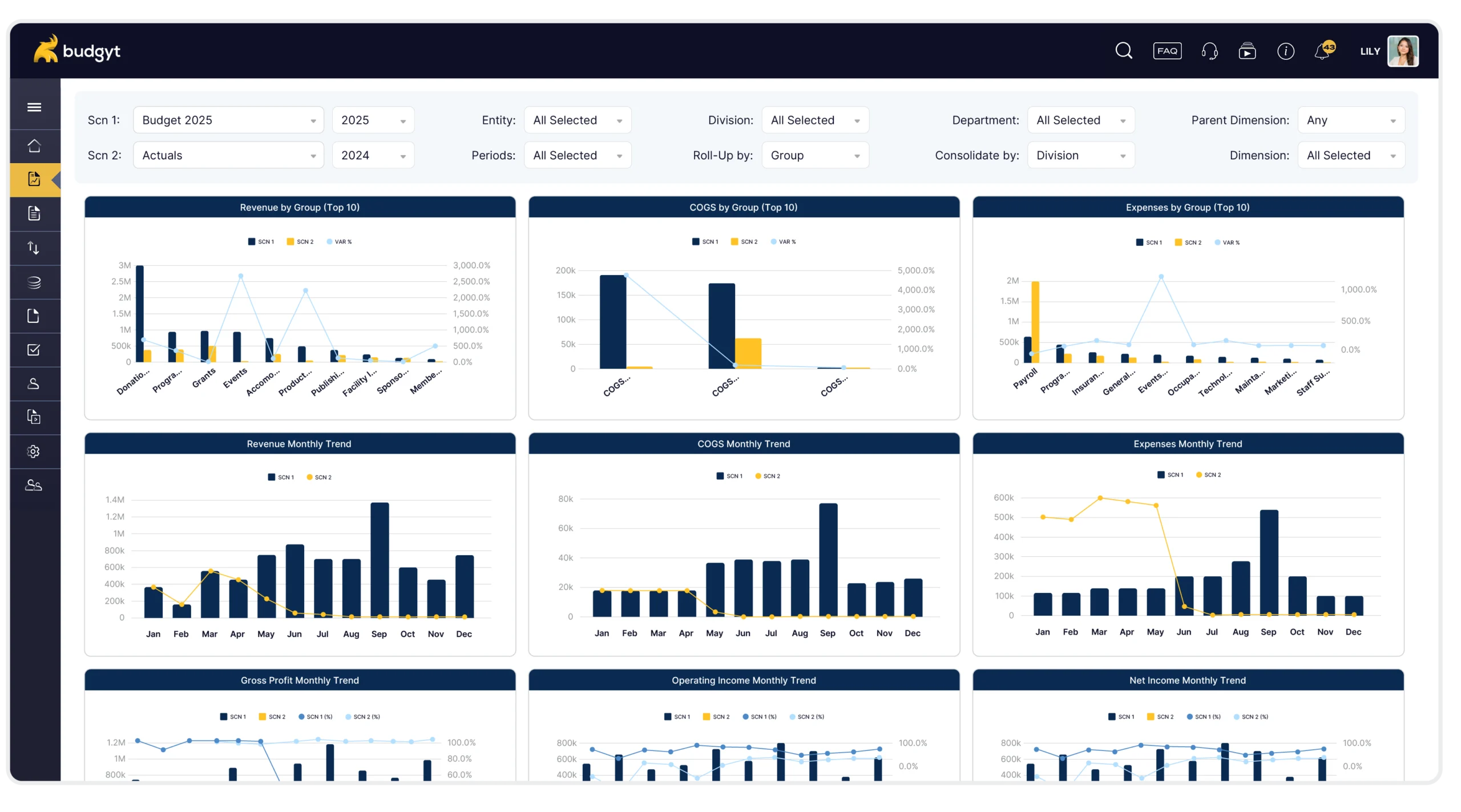This screenshot has width=1461, height=812.
Task: Open the users icon in sidebar
Action: pos(34,486)
